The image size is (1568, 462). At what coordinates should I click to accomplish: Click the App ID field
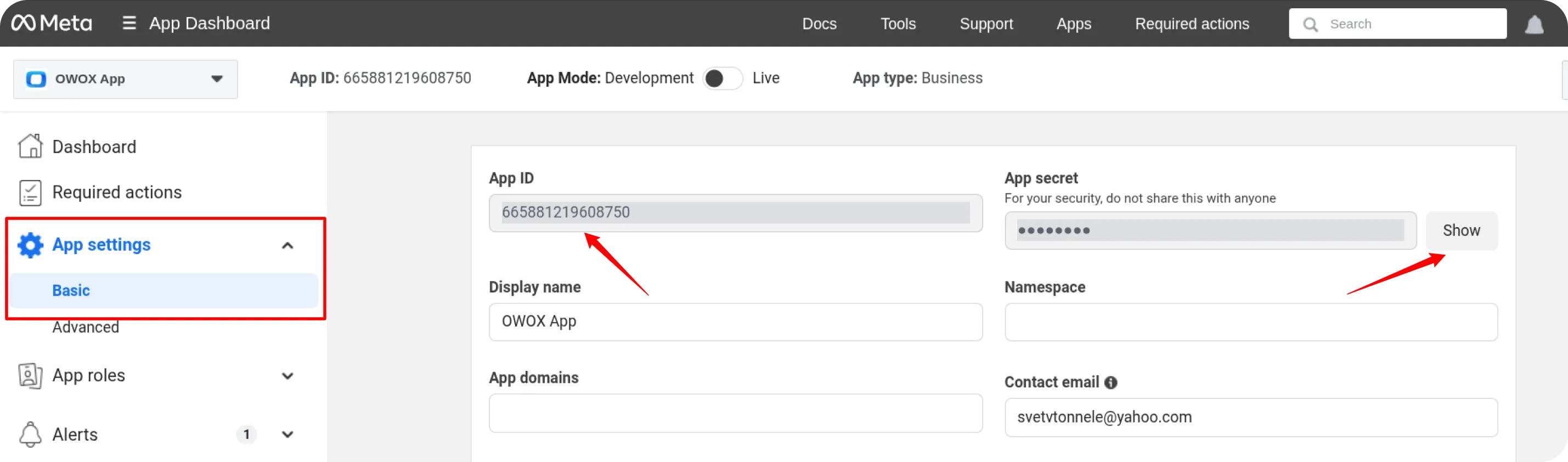735,212
